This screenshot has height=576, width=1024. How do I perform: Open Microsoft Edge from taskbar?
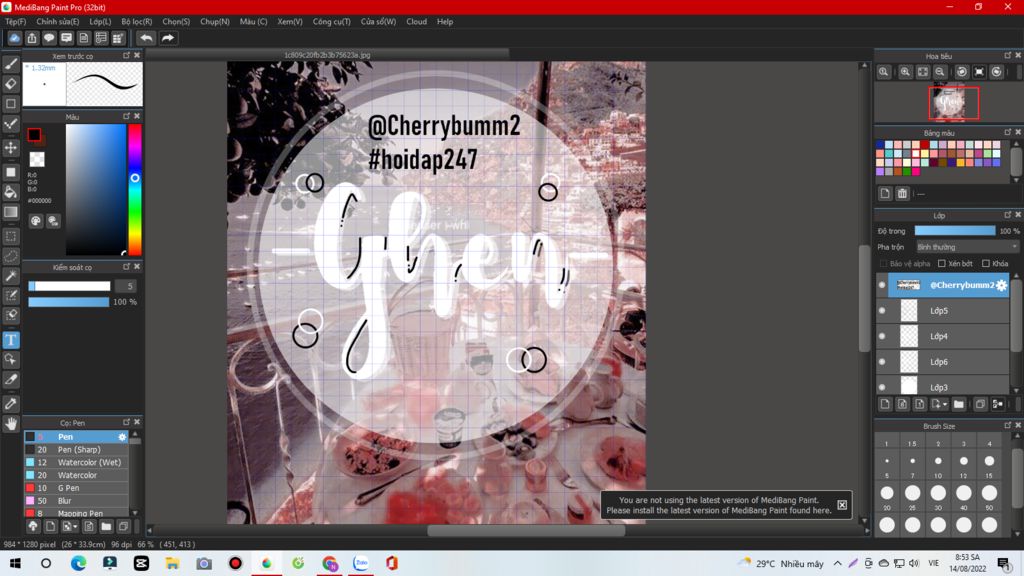78,563
